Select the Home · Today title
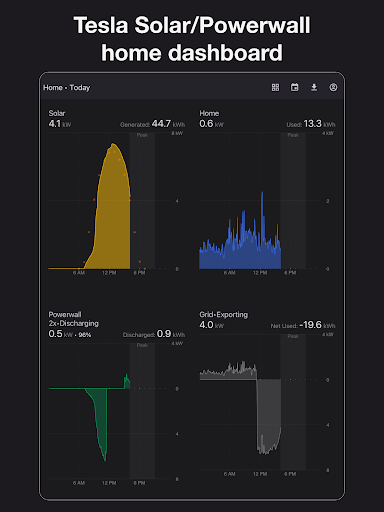Screen dimensions: 384x512 point(67,88)
